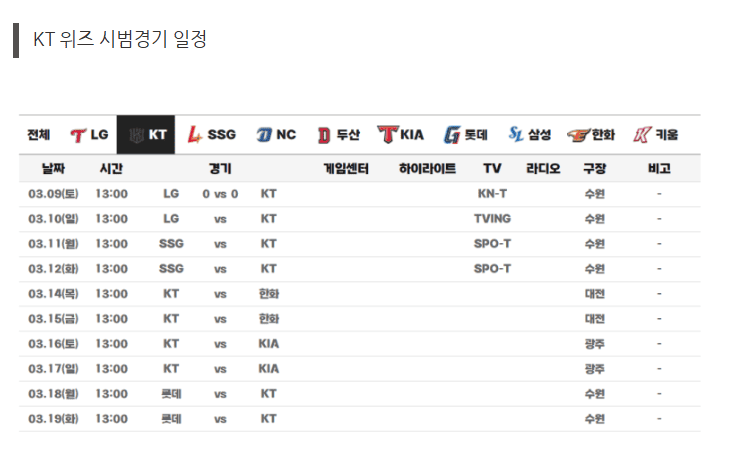Click the date 03.14(목)
This screenshot has width=732, height=475.
[53, 294]
